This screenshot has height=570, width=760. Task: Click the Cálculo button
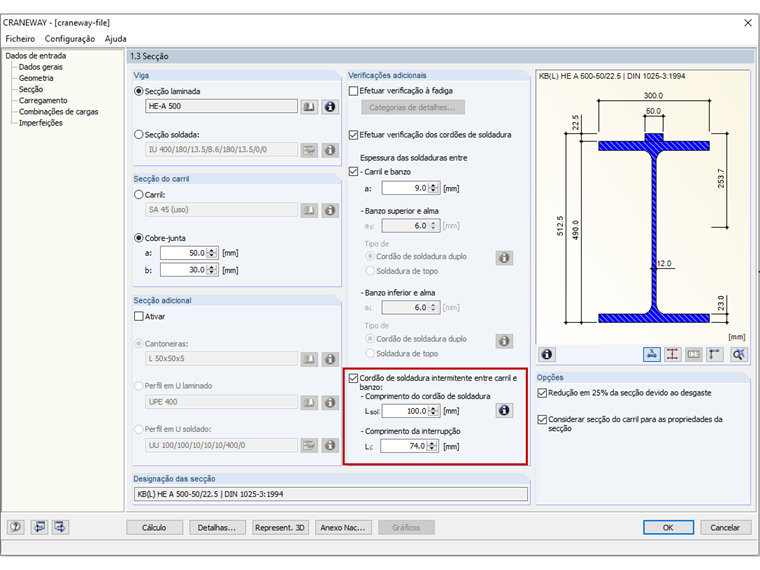tap(155, 527)
